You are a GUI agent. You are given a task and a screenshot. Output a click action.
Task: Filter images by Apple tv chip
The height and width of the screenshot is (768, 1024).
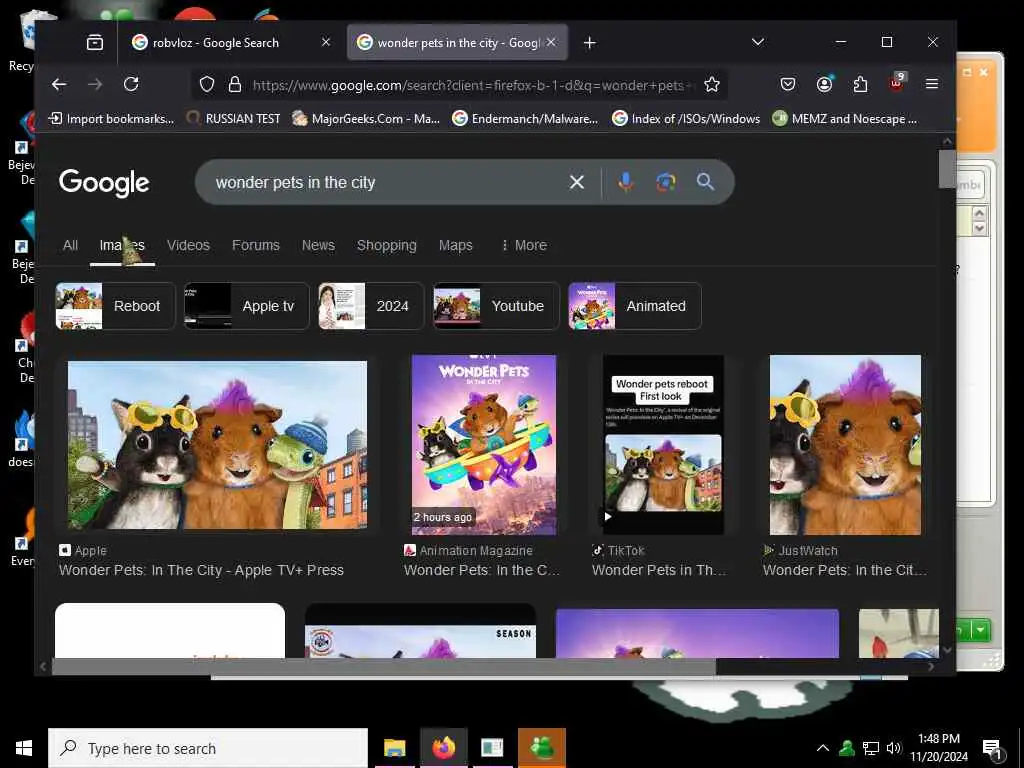pos(247,306)
